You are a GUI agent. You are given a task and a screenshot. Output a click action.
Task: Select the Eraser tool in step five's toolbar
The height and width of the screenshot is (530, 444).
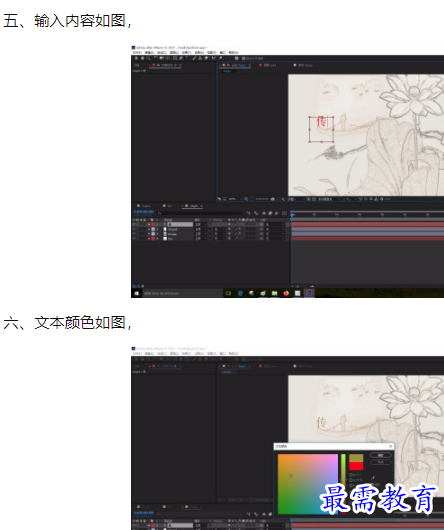tap(206, 58)
